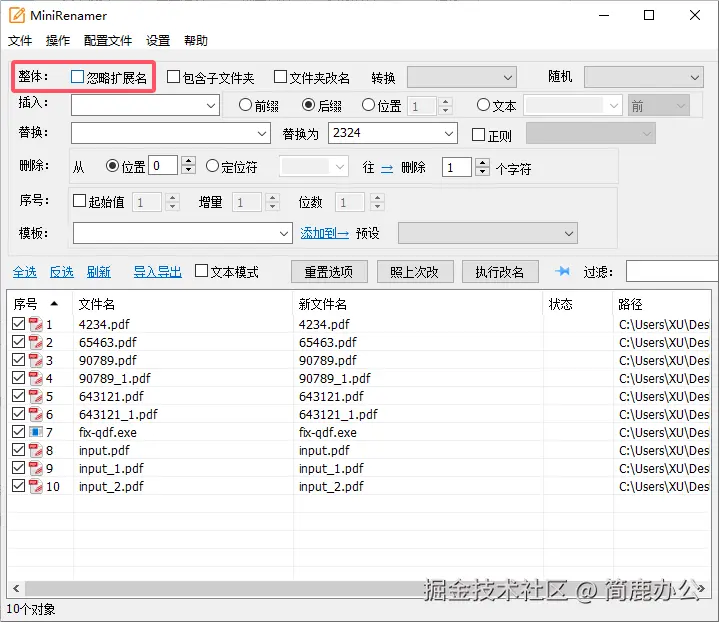Click the 照上次改 button

coord(415,272)
